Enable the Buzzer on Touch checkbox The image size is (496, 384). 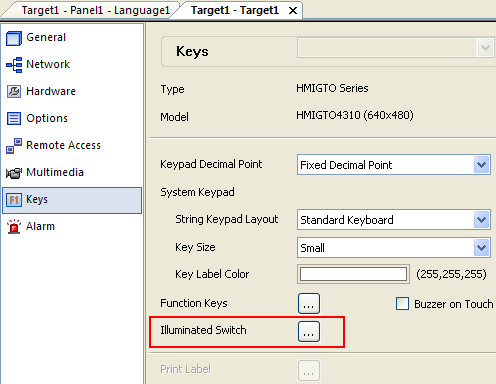pos(402,304)
